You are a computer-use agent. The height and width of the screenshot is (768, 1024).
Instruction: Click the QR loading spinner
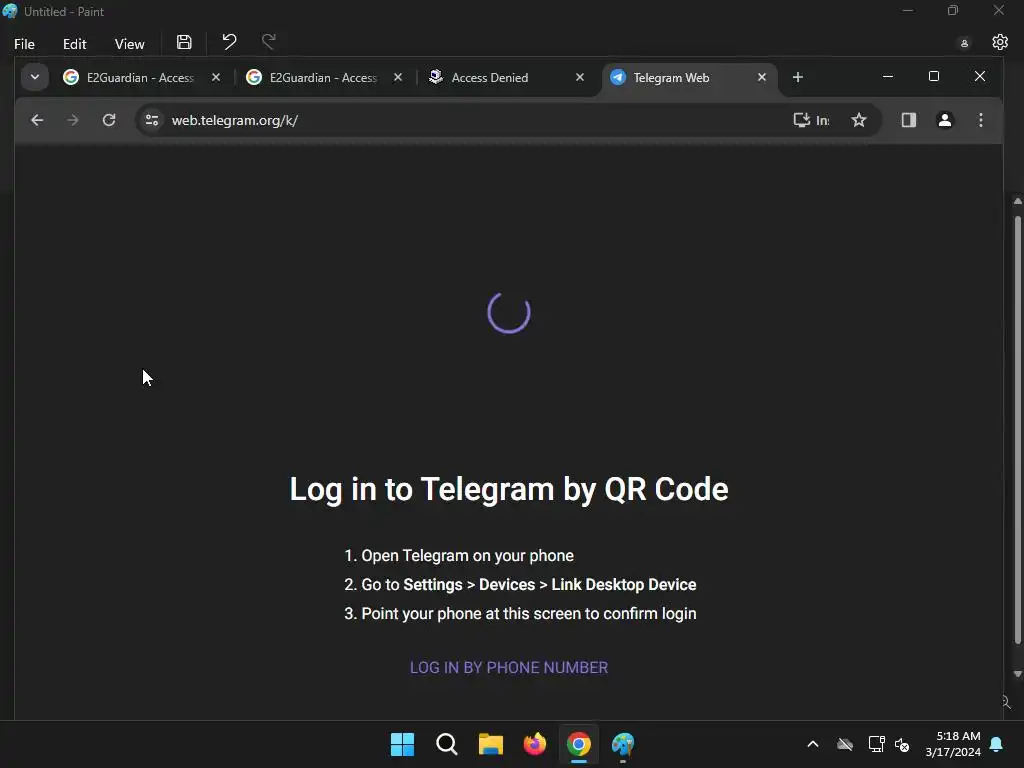509,312
